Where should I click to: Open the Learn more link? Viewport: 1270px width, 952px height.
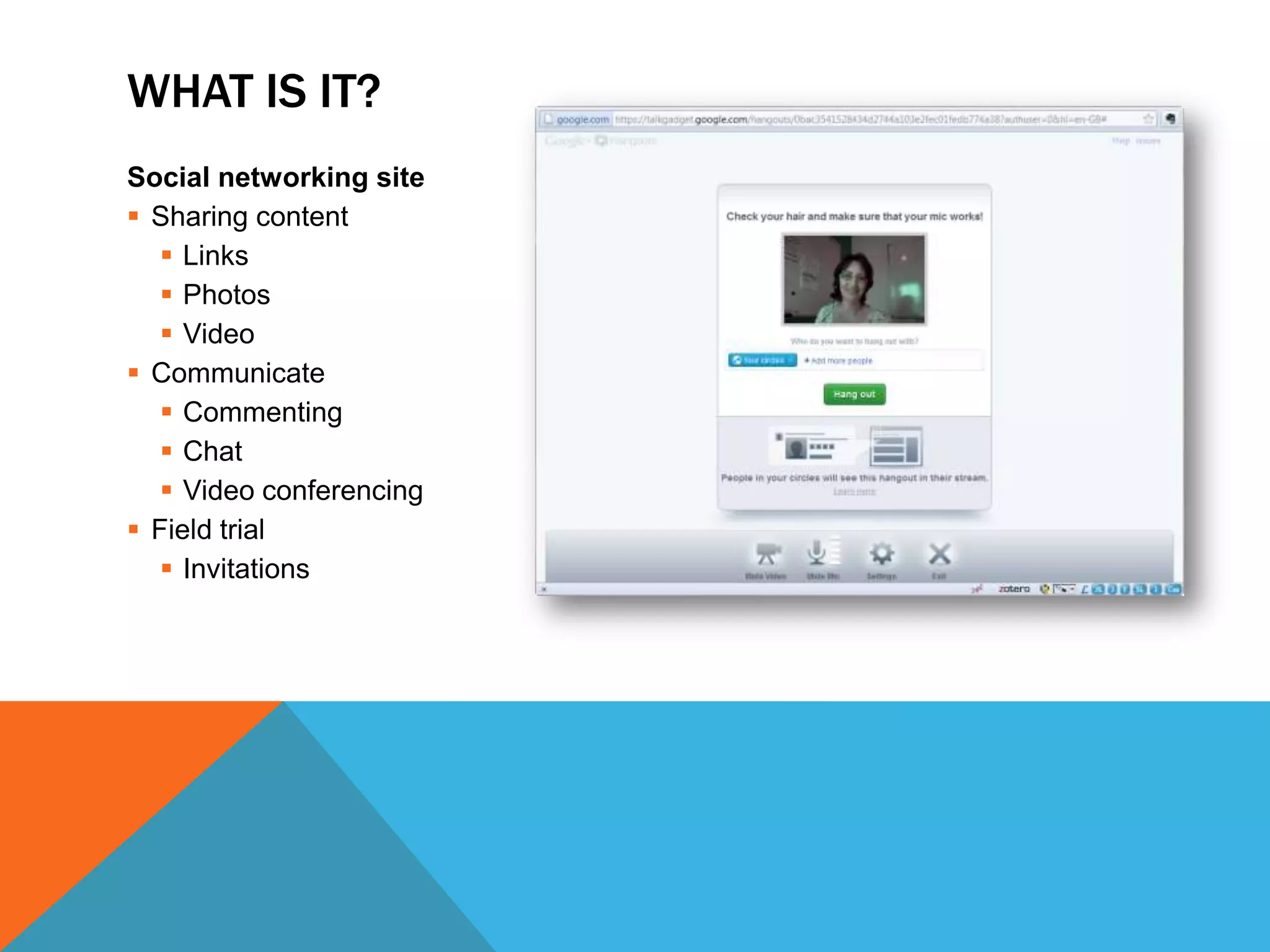coord(854,491)
